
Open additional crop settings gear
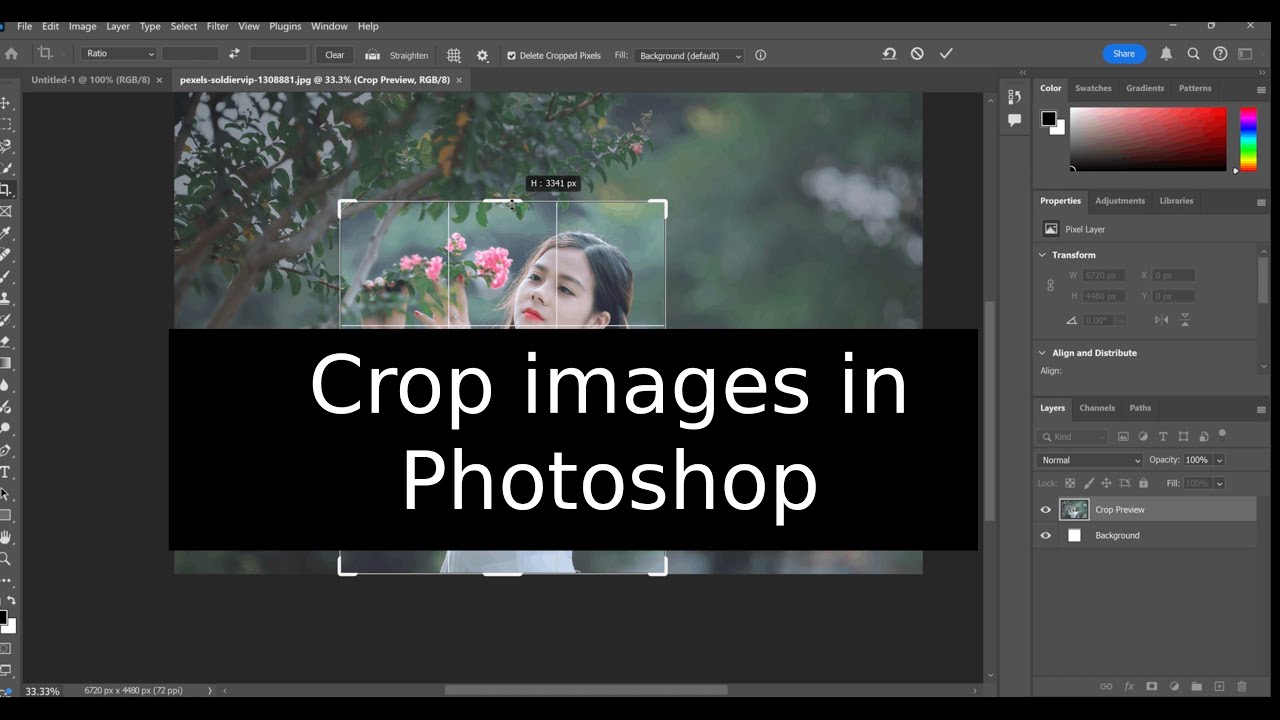coord(483,55)
